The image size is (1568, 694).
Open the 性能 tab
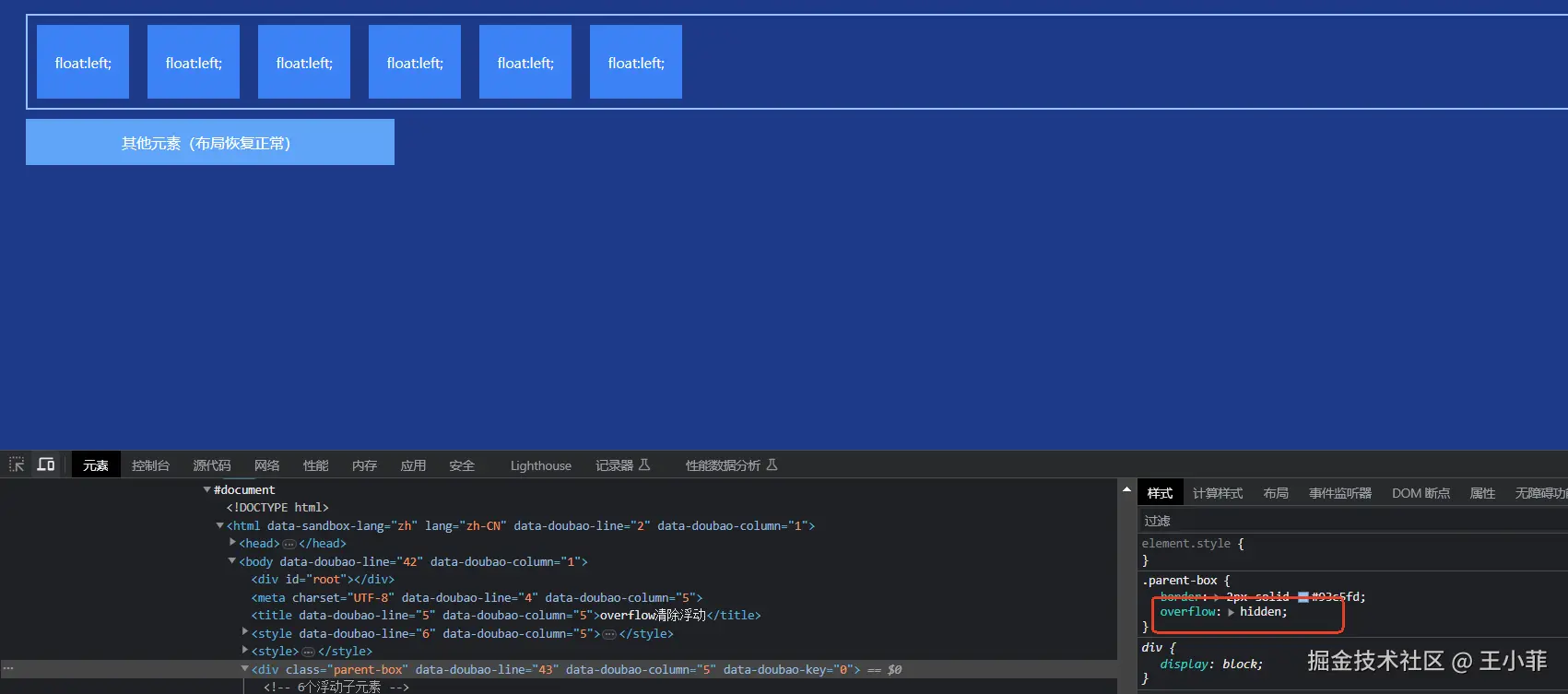click(315, 465)
